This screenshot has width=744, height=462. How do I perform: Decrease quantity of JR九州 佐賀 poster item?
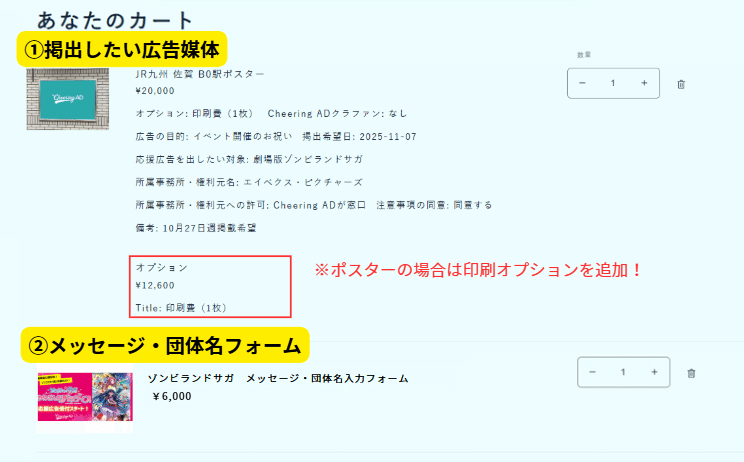tap(582, 83)
